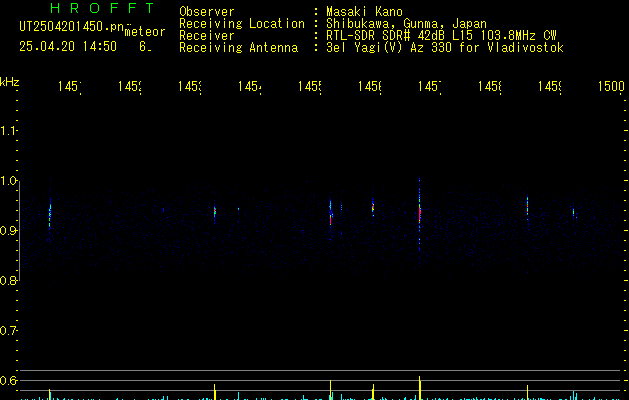Select the receiver text RTL-SDR SDR# 42dB L15 103.8MHz CW
This screenshot has height=400, width=629.
coord(441,35)
